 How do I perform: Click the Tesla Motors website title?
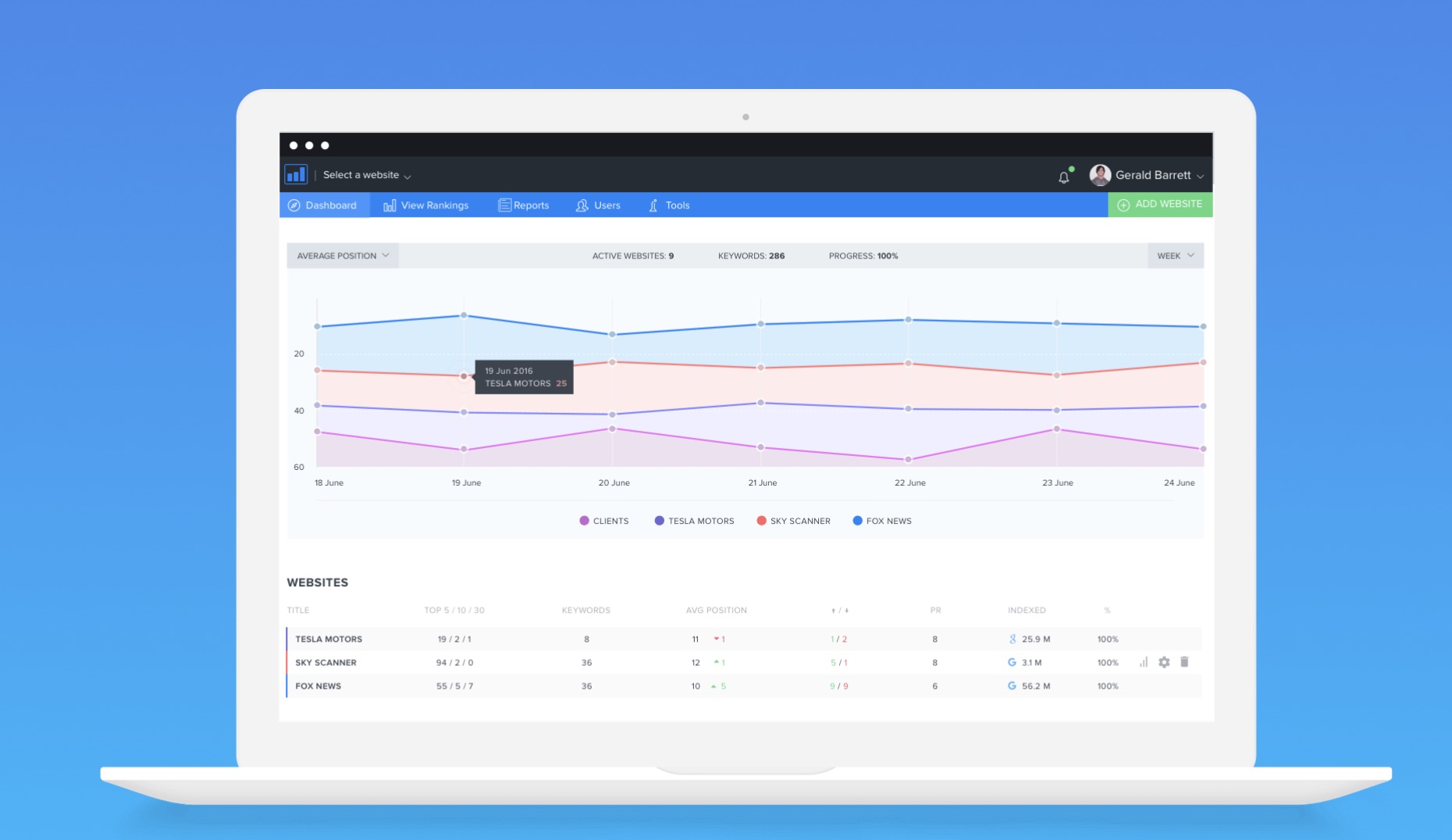coord(329,639)
